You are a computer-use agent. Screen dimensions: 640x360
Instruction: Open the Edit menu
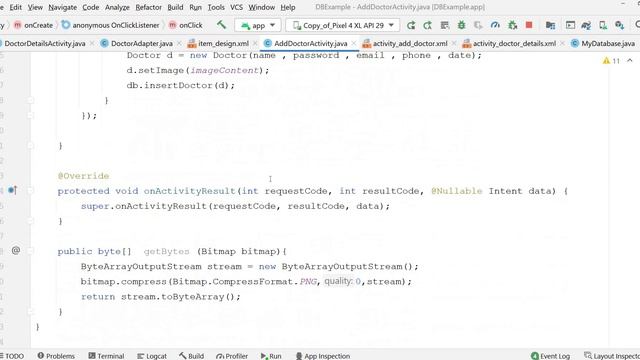pyautogui.click(x=16, y=7)
